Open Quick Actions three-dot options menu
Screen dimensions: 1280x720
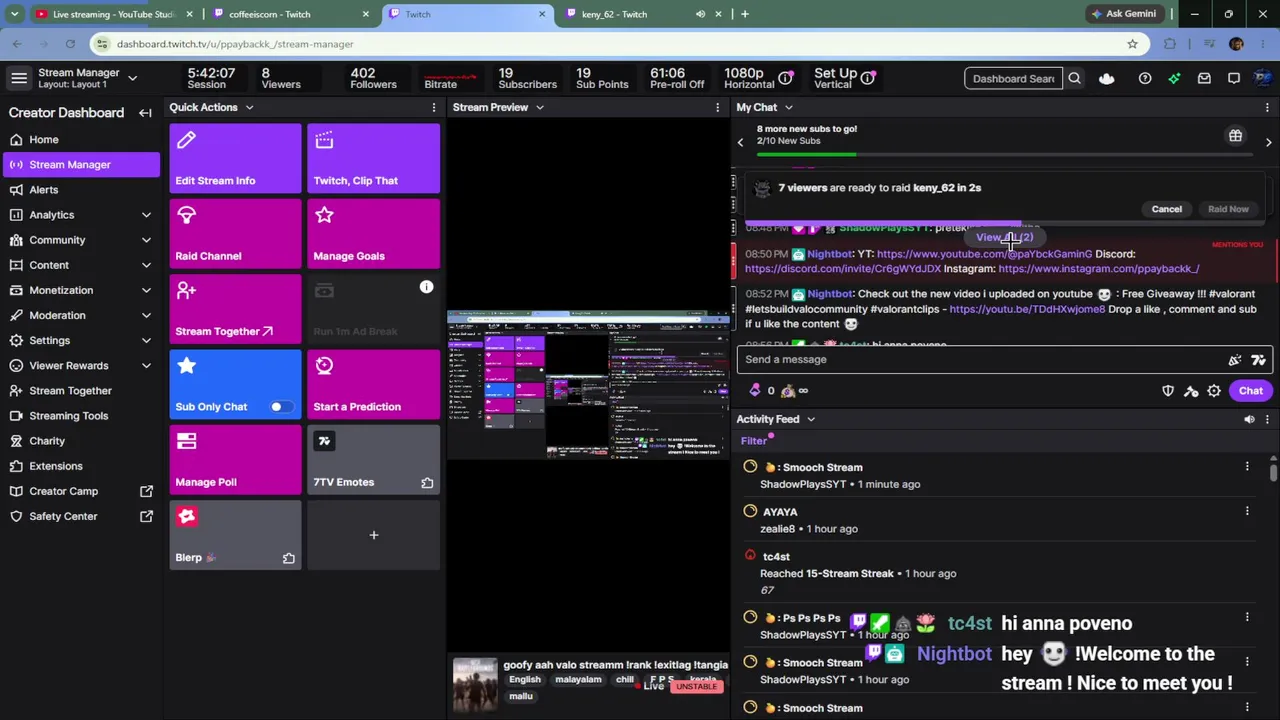tap(433, 108)
